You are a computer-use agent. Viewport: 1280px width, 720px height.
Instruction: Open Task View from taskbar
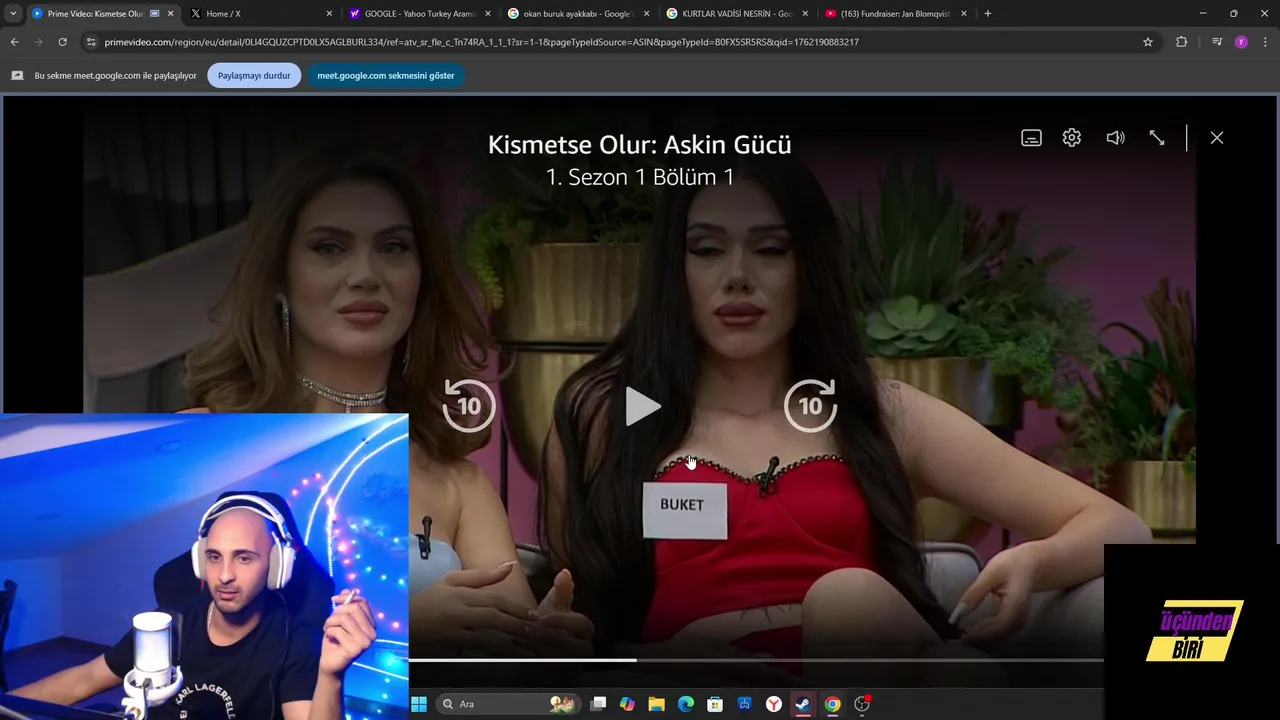598,704
